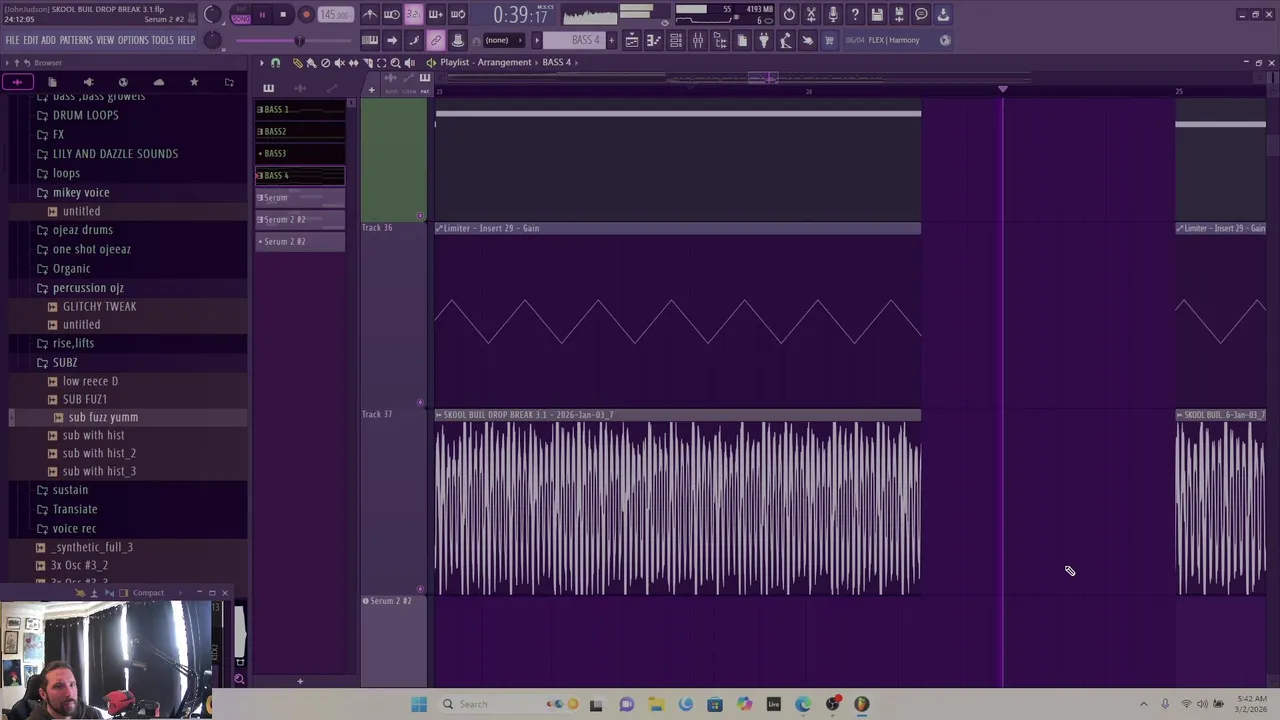Viewport: 1280px width, 720px height.
Task: Open the help question mark icon
Action: tap(855, 14)
